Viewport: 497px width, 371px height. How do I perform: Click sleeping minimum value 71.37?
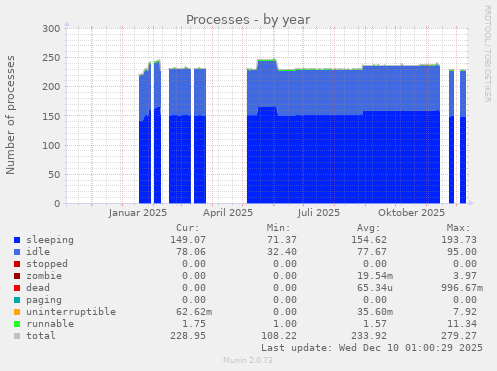(x=282, y=240)
